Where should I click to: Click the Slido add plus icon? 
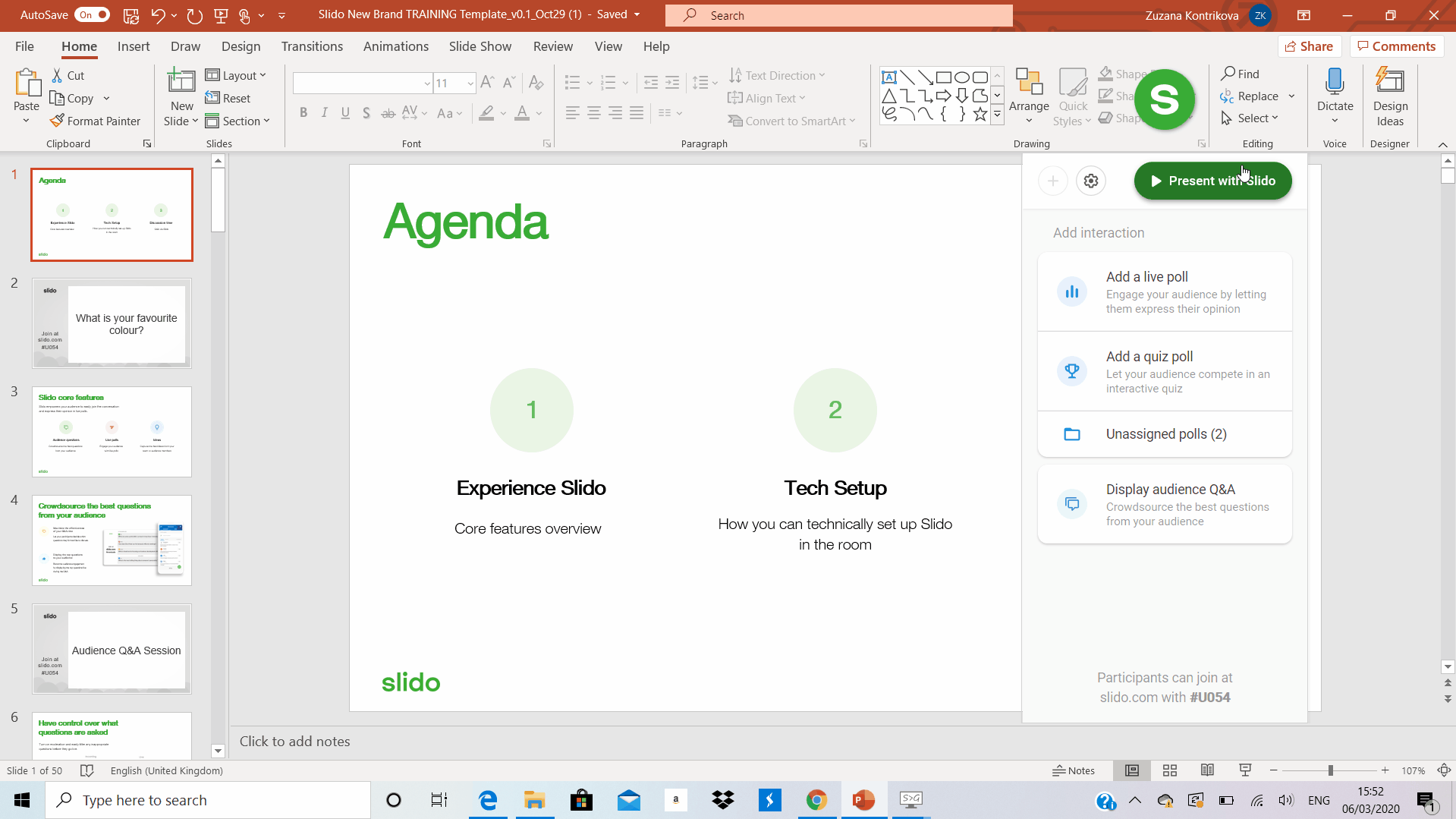[x=1053, y=181]
